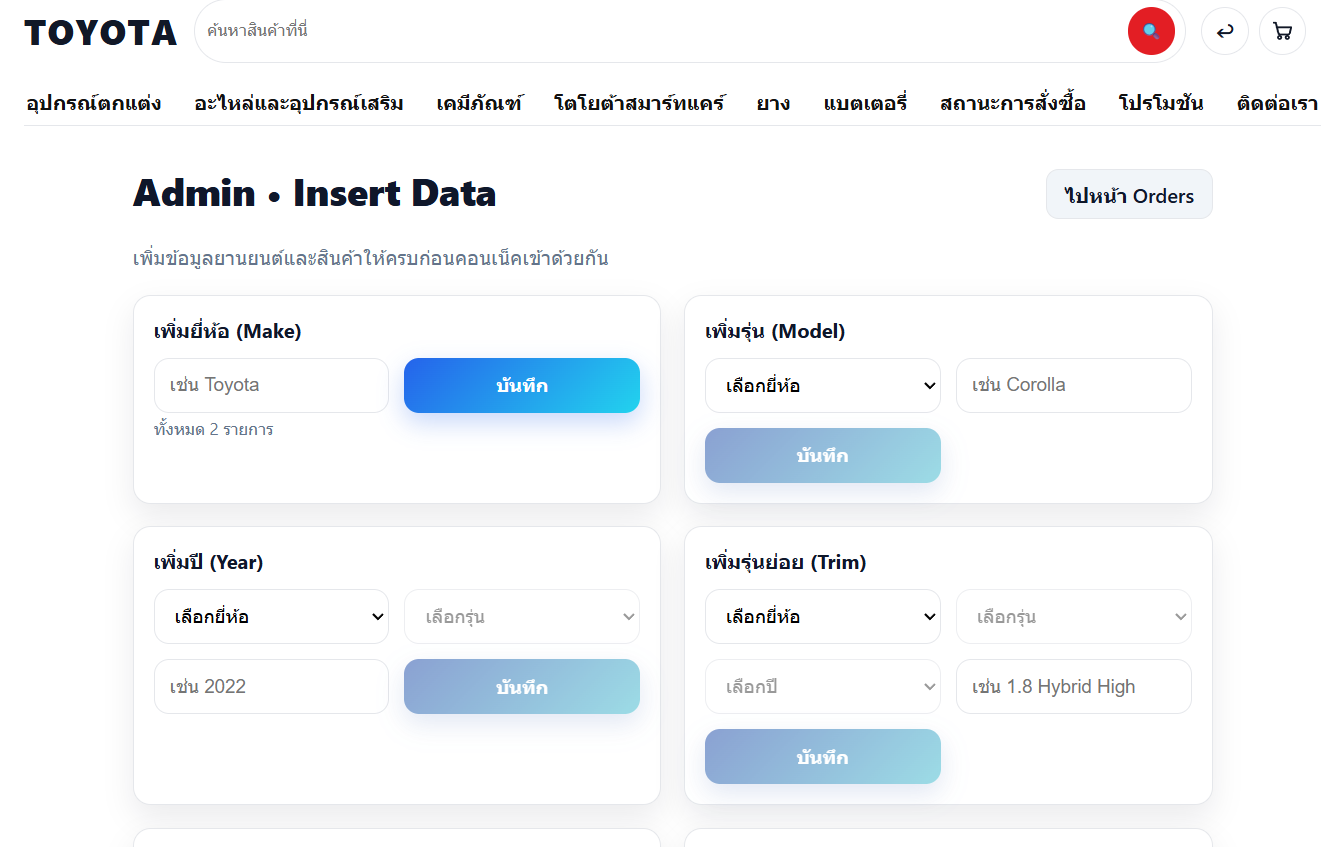Click the เช่น Corolla input field
This screenshot has height=847, width=1336.
click(1073, 385)
